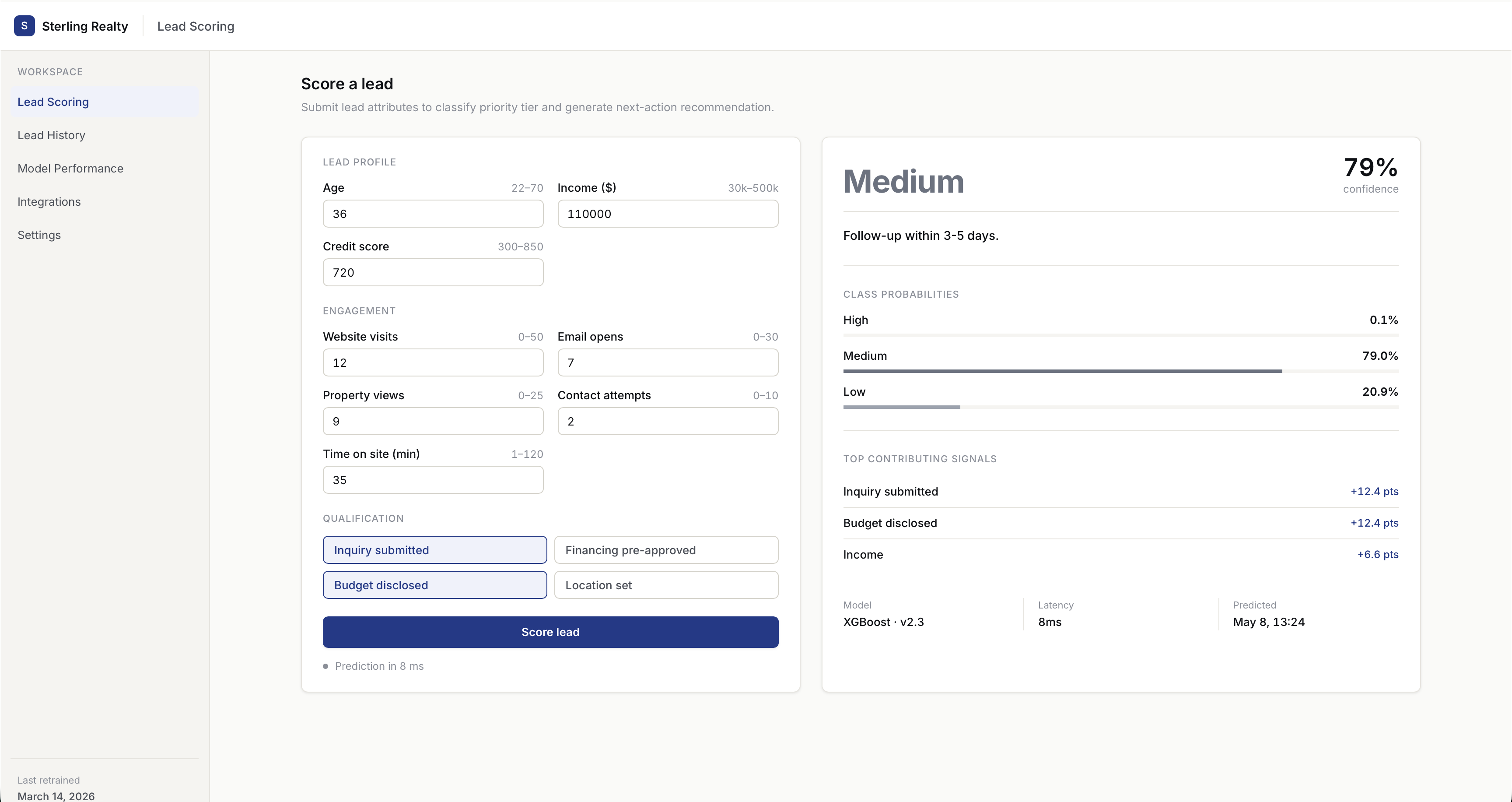Screen dimensions: 1512x802
Task: Click the Medium probability bar
Action: 1121,371
